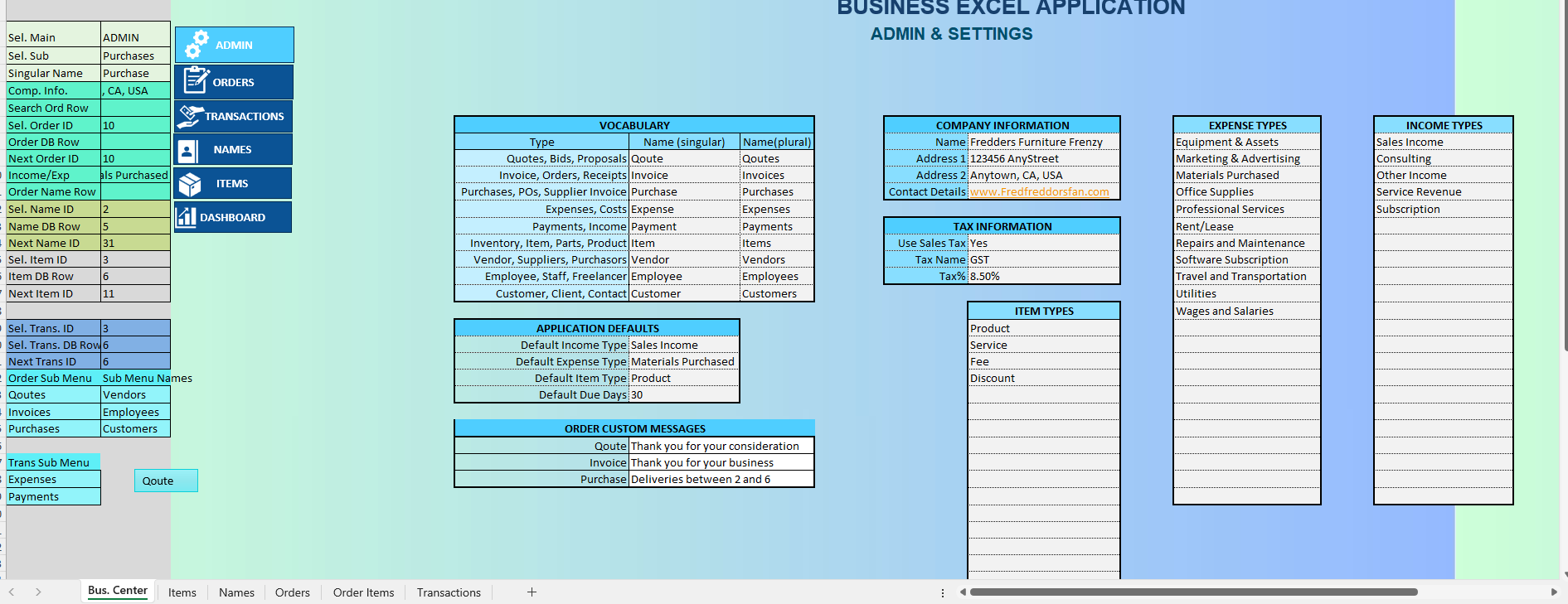Select the Sel. Order ID label cell
Viewport: 1568px width, 604px height.
(x=53, y=125)
